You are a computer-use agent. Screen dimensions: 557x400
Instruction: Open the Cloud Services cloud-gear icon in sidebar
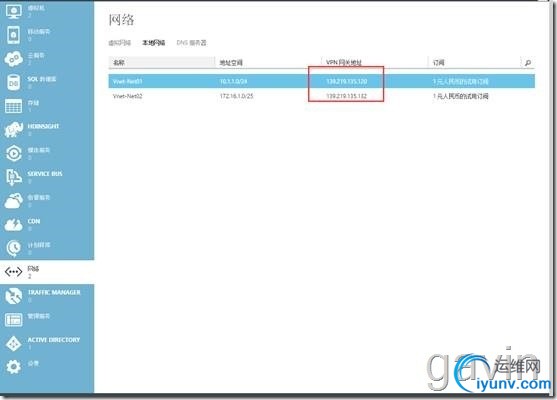pyautogui.click(x=13, y=59)
